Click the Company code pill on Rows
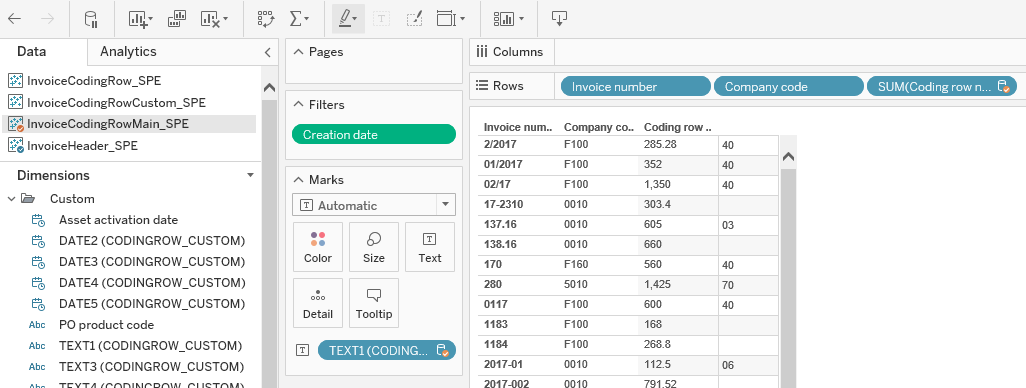Viewport: 1026px width, 388px height. coord(788,86)
